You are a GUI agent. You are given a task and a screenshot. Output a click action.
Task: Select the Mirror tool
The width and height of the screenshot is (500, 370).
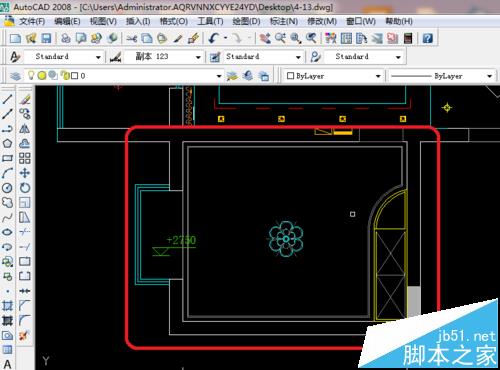point(25,128)
